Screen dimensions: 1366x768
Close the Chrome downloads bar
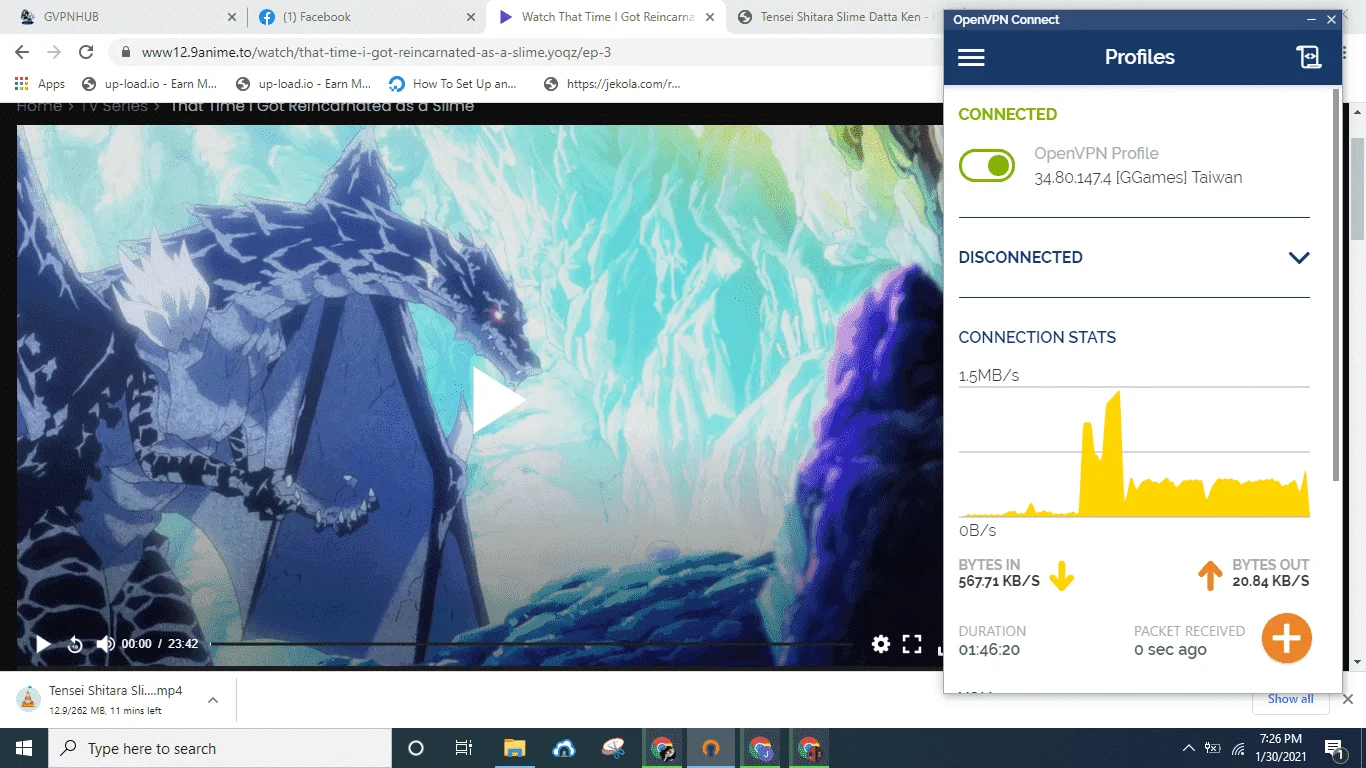coord(1348,699)
